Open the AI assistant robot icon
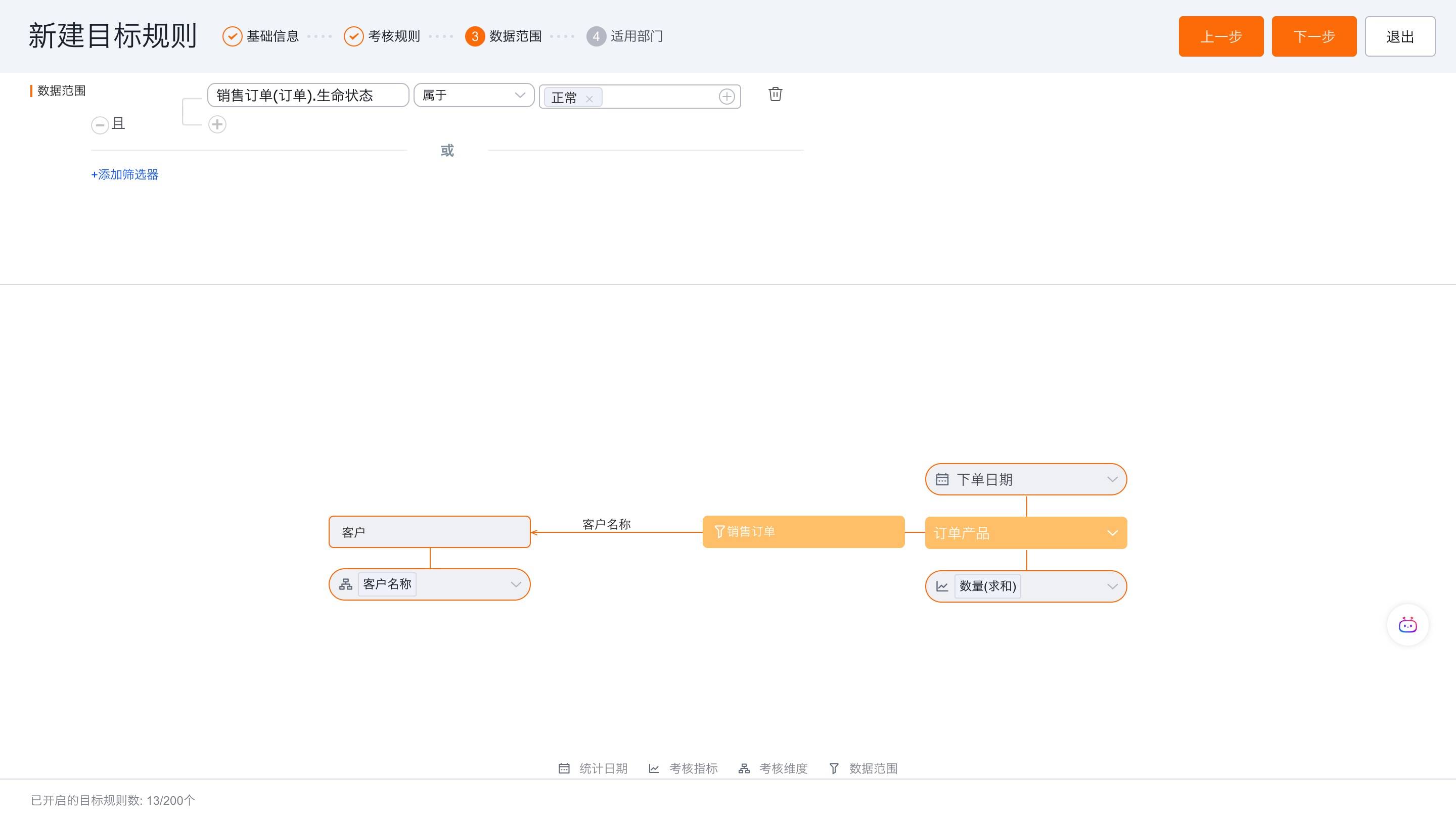 pyautogui.click(x=1407, y=625)
